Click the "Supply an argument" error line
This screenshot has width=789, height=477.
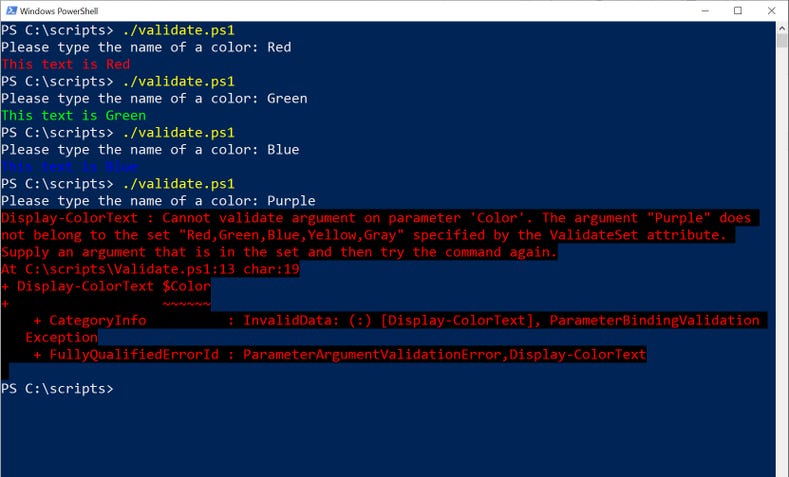(279, 252)
